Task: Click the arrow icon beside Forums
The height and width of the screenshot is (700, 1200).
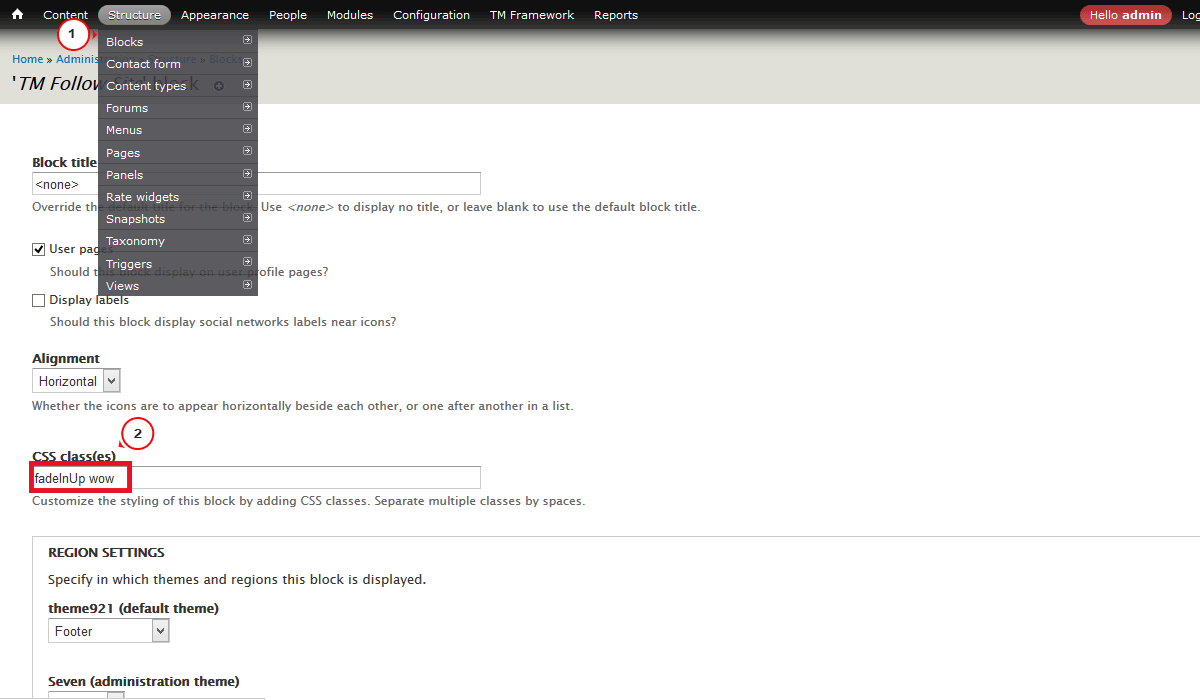Action: coord(247,107)
